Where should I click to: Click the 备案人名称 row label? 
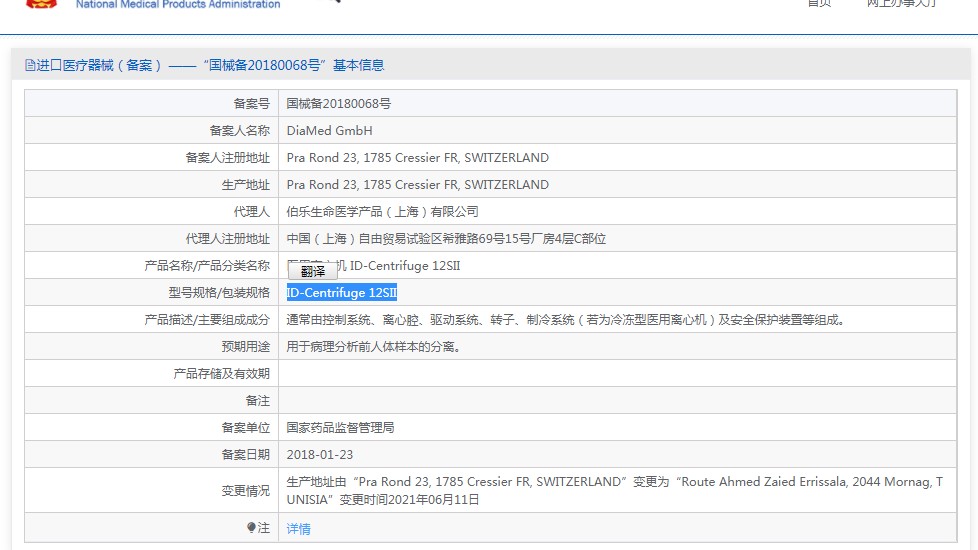coord(240,131)
